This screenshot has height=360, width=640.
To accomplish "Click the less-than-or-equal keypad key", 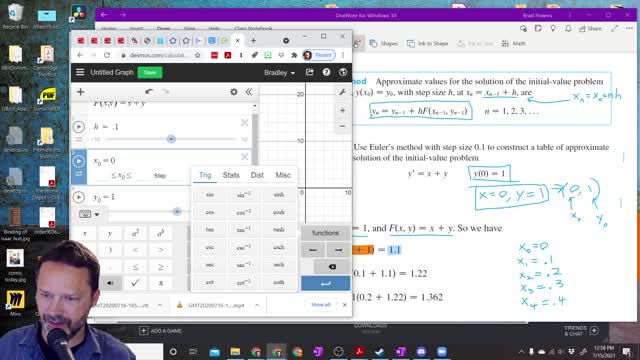I will coord(135,267).
